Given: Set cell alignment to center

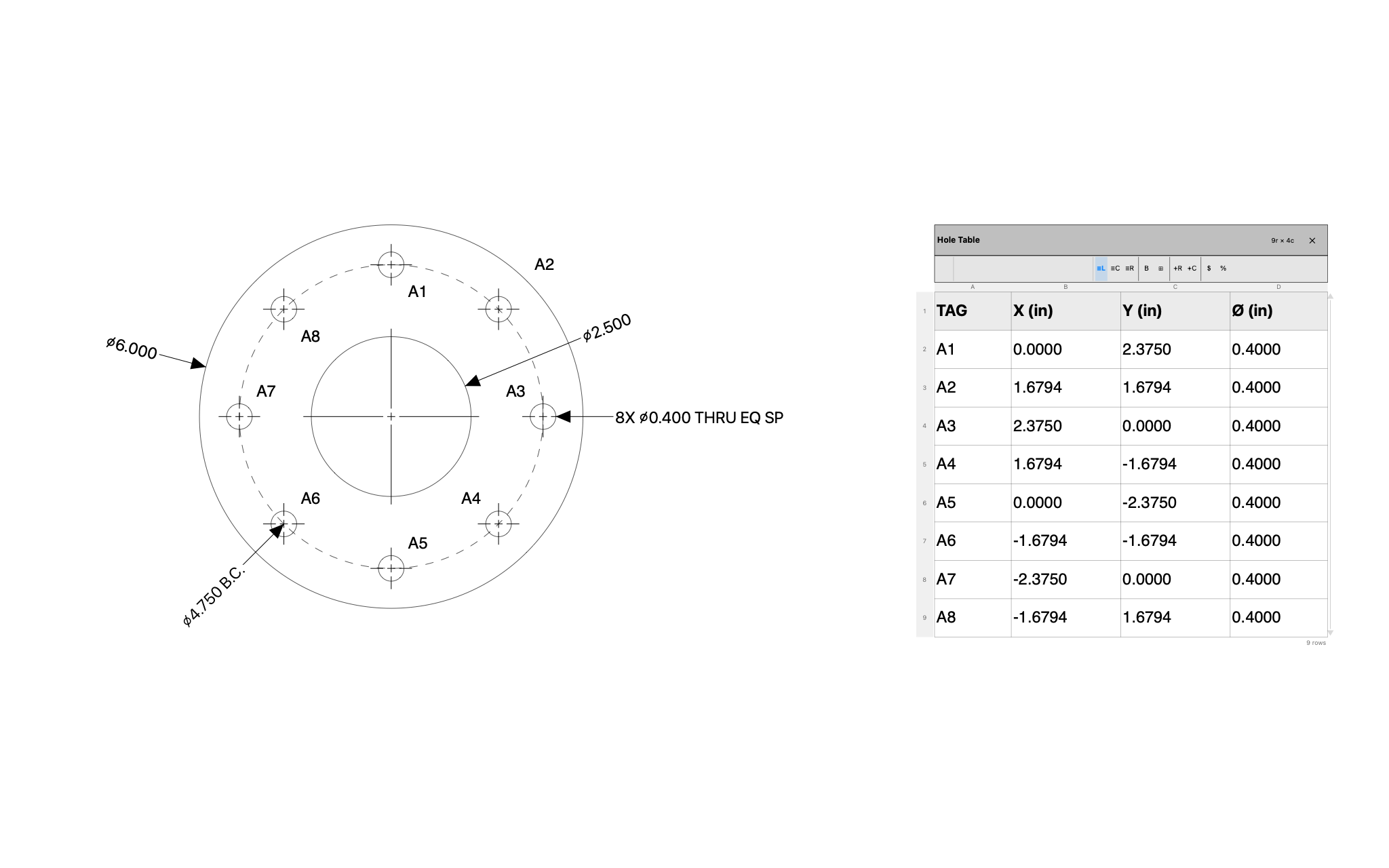Looking at the screenshot, I should coord(1115,269).
